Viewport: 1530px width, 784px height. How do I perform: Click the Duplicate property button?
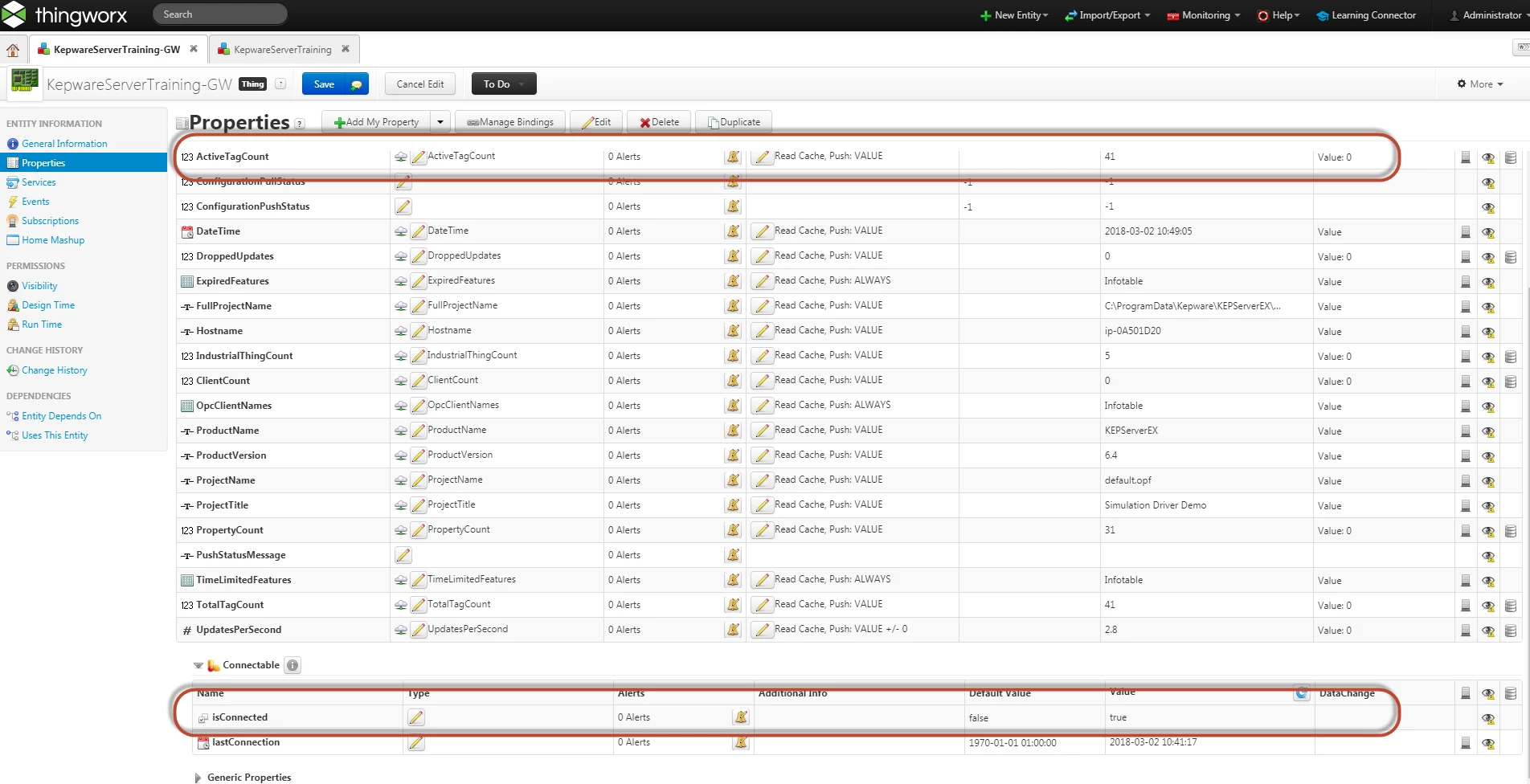(x=734, y=122)
